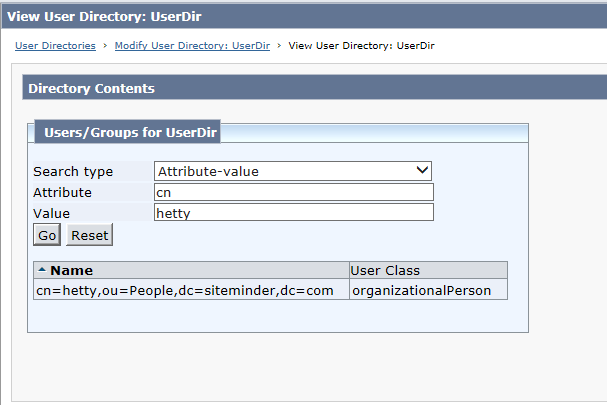Focus the Value field containing hetty
Image resolution: width=607 pixels, height=405 pixels.
point(294,213)
